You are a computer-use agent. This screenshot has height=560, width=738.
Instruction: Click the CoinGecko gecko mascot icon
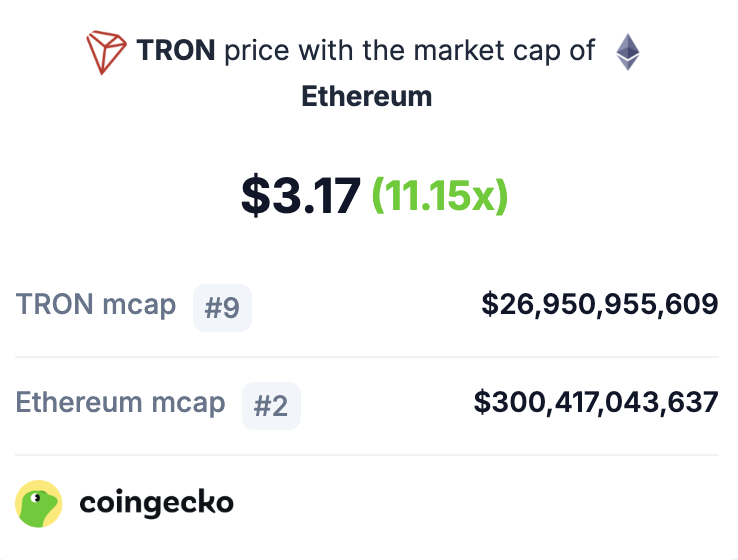click(x=39, y=504)
